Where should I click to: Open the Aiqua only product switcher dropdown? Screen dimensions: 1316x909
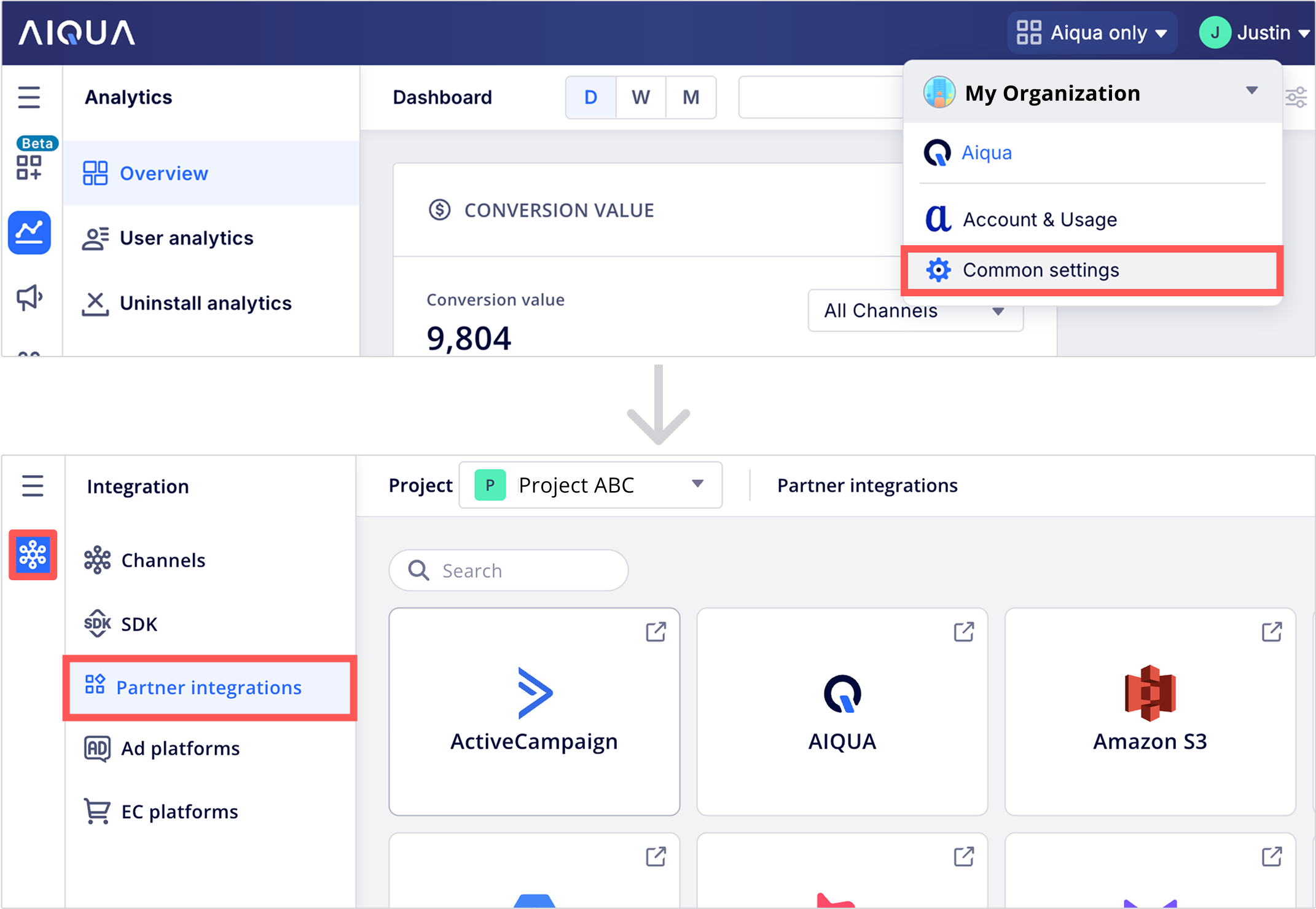tap(1092, 33)
